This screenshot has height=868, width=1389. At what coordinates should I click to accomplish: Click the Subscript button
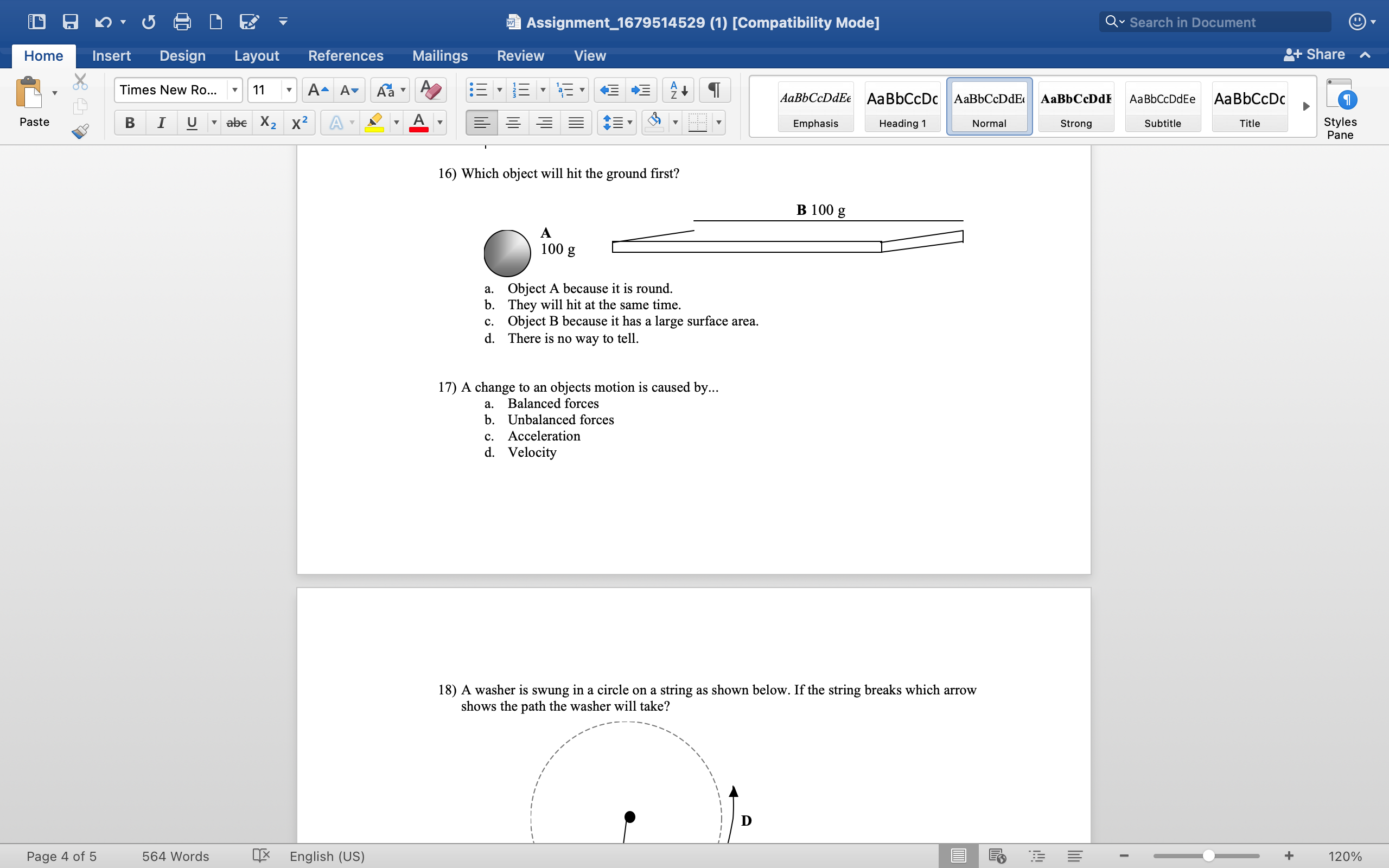click(268, 122)
